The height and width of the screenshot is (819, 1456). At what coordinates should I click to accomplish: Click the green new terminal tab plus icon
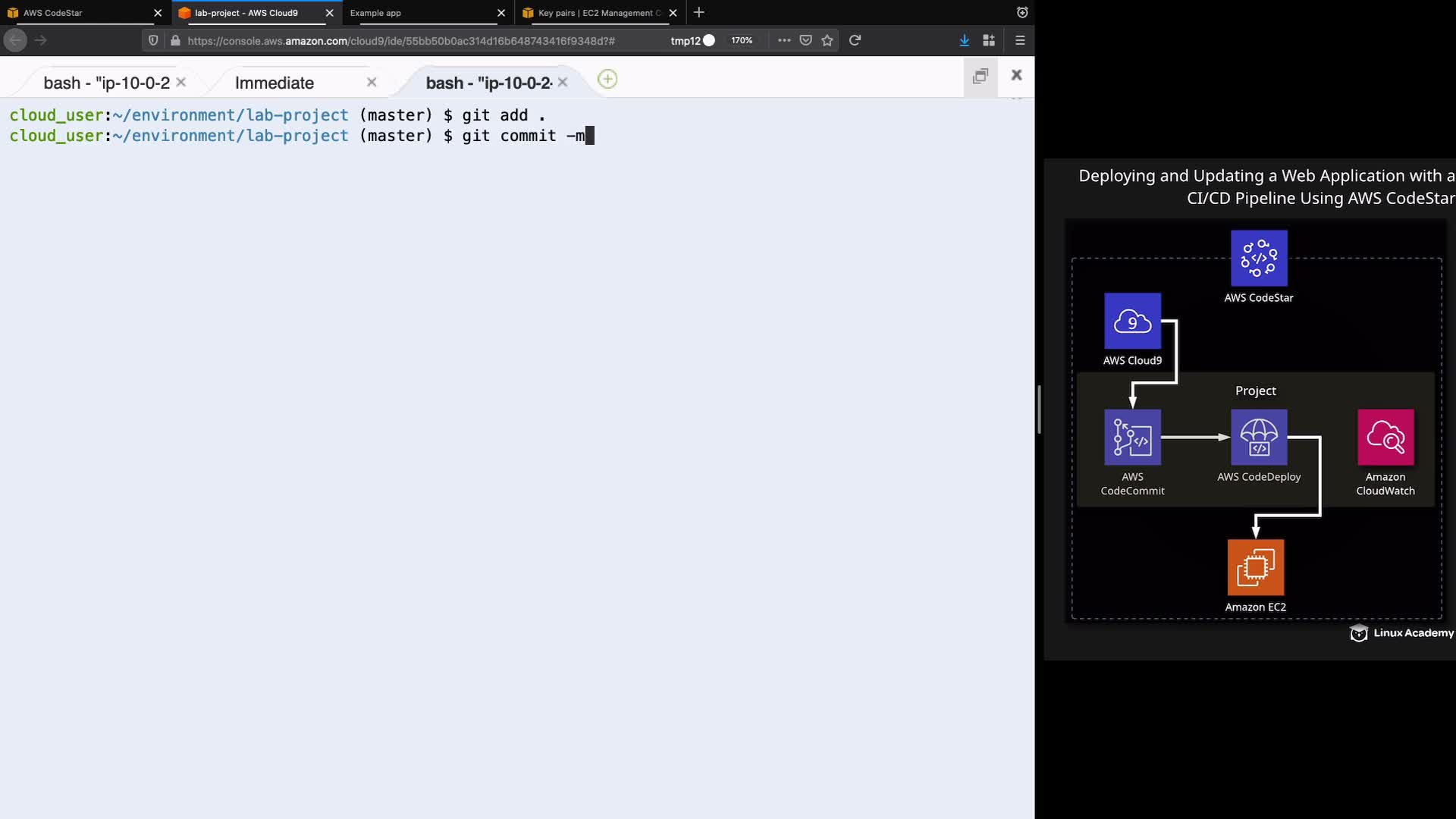(x=607, y=79)
